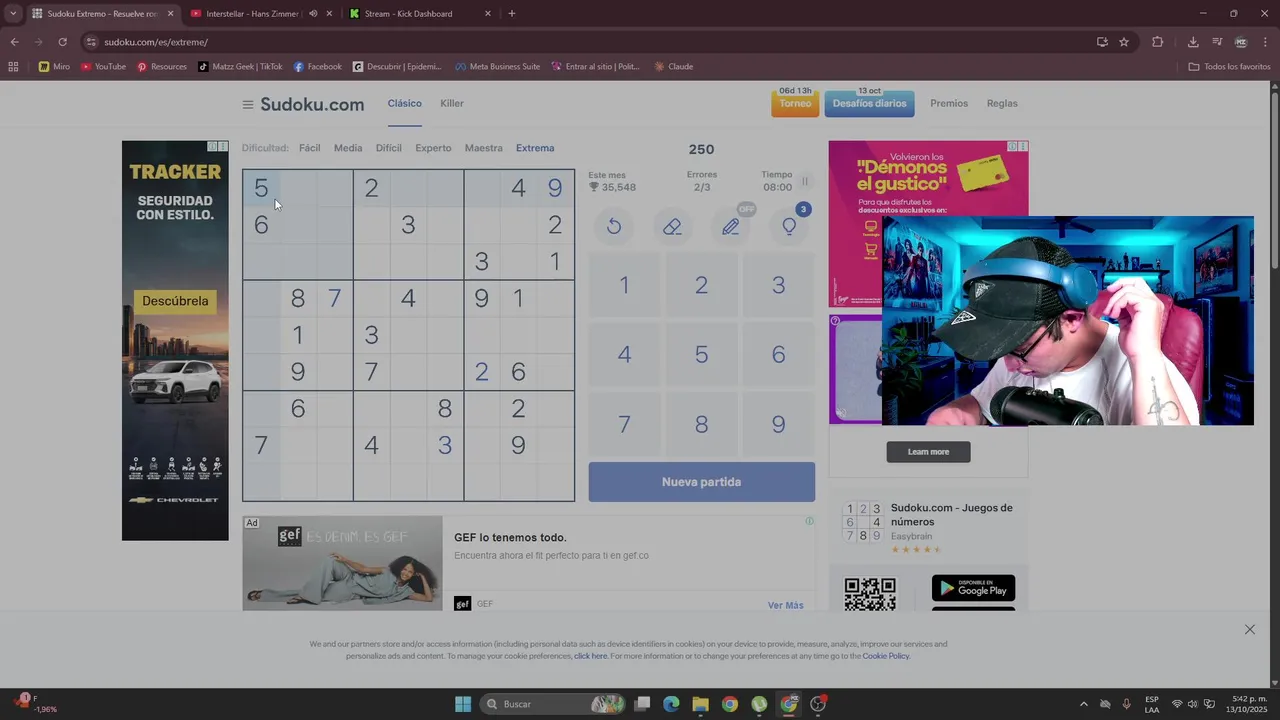The width and height of the screenshot is (1280, 720).
Task: Select the eraser tool icon
Action: pyautogui.click(x=672, y=227)
